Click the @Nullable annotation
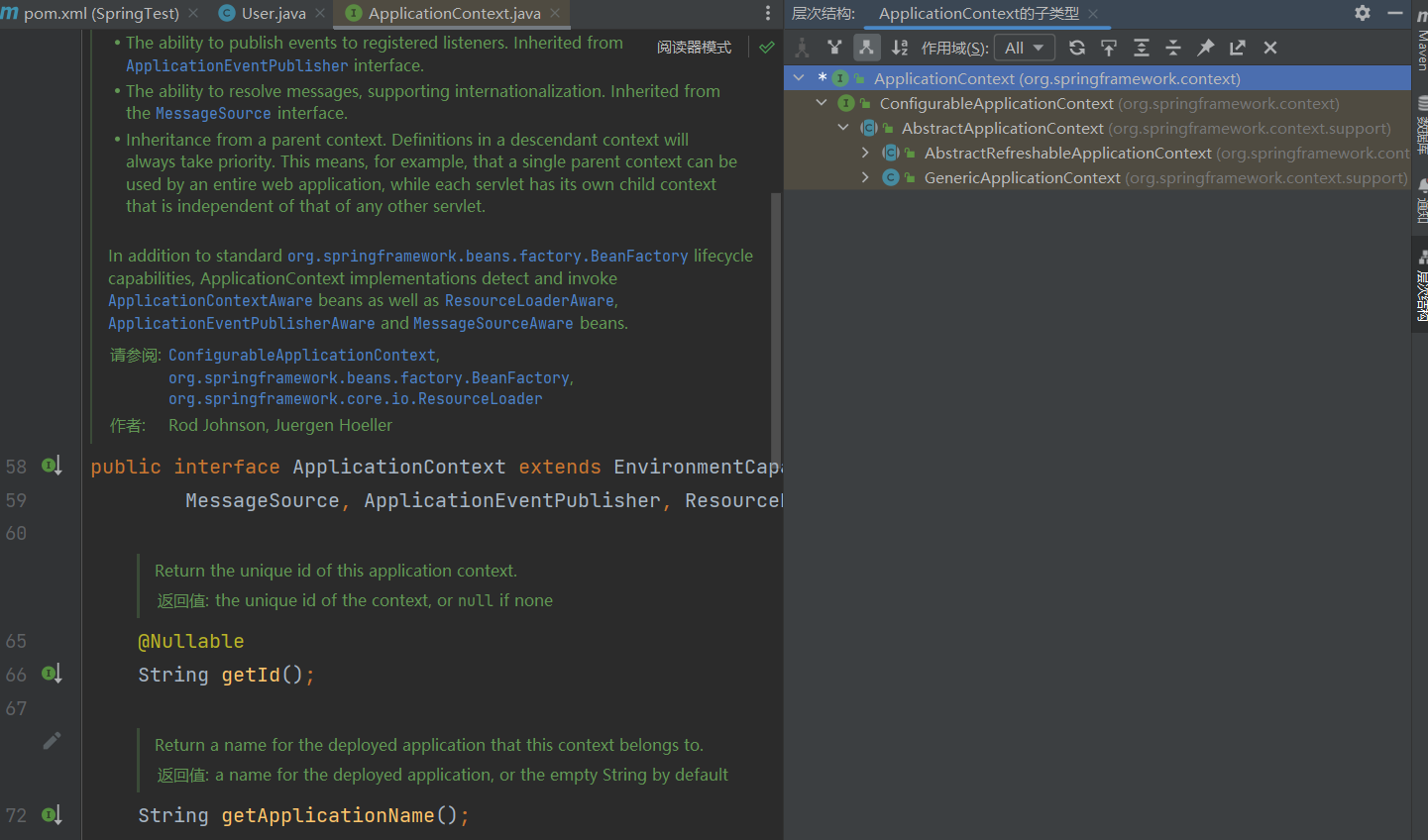This screenshot has width=1428, height=840. click(x=190, y=641)
